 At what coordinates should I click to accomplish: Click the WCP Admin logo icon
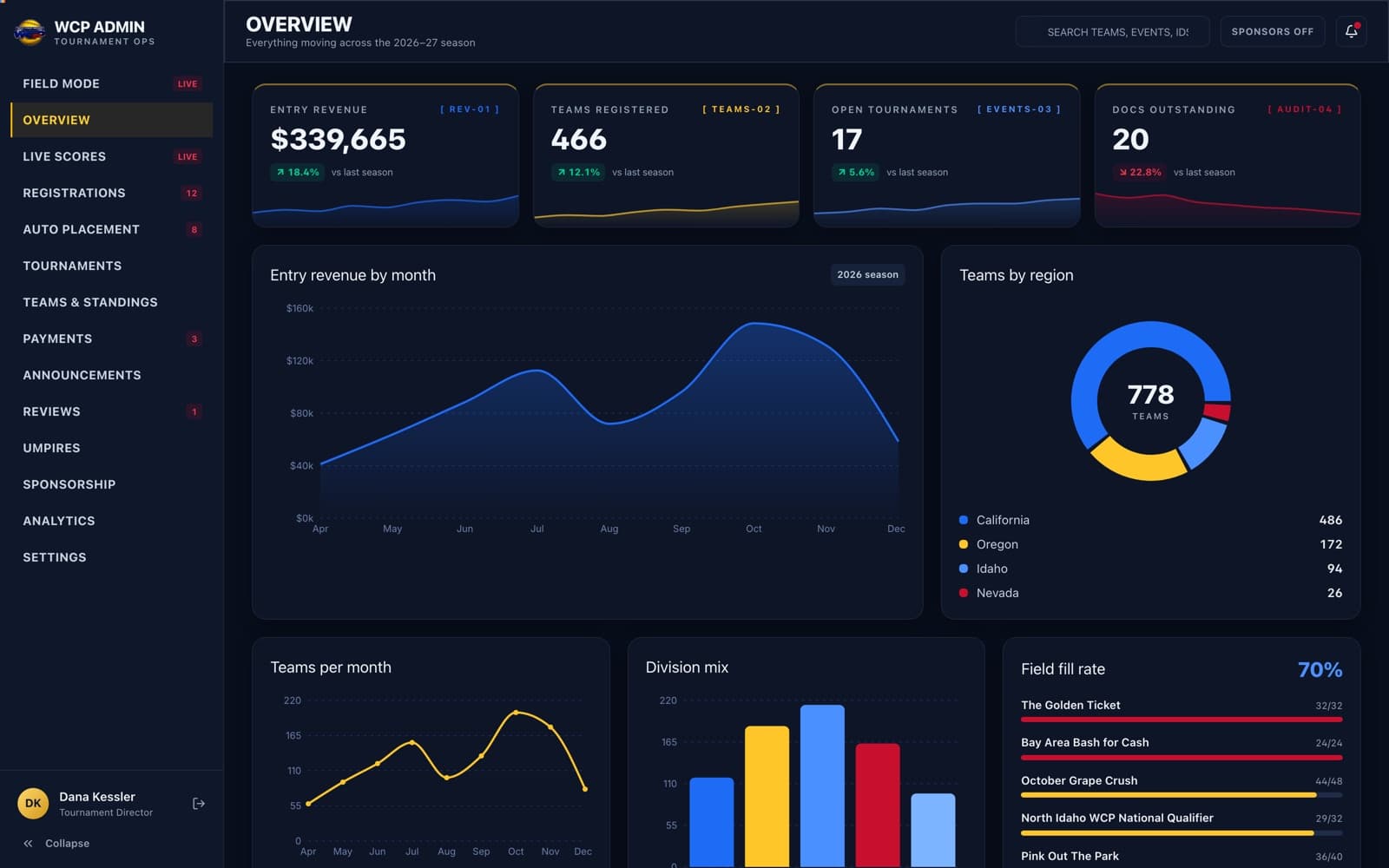[x=30, y=32]
